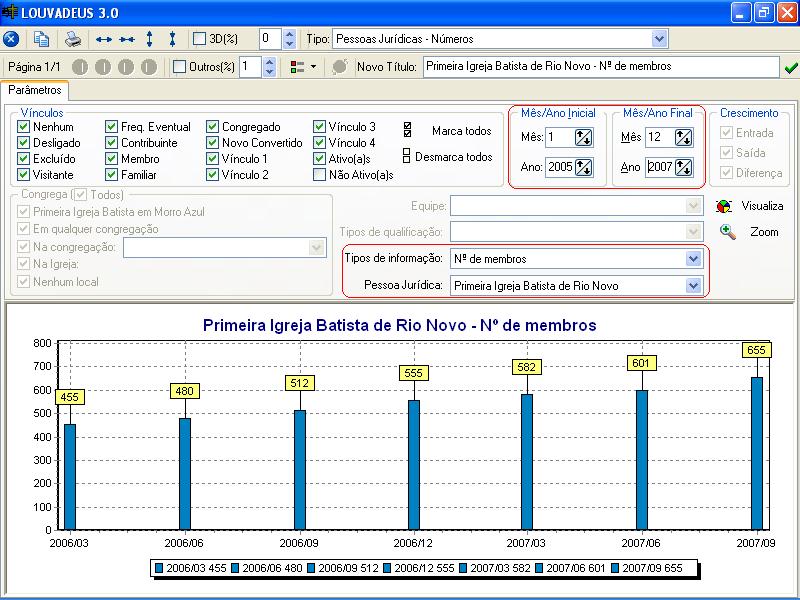The image size is (800, 600).
Task: Click the 3D(%) value spinner arrows
Action: pos(289,39)
